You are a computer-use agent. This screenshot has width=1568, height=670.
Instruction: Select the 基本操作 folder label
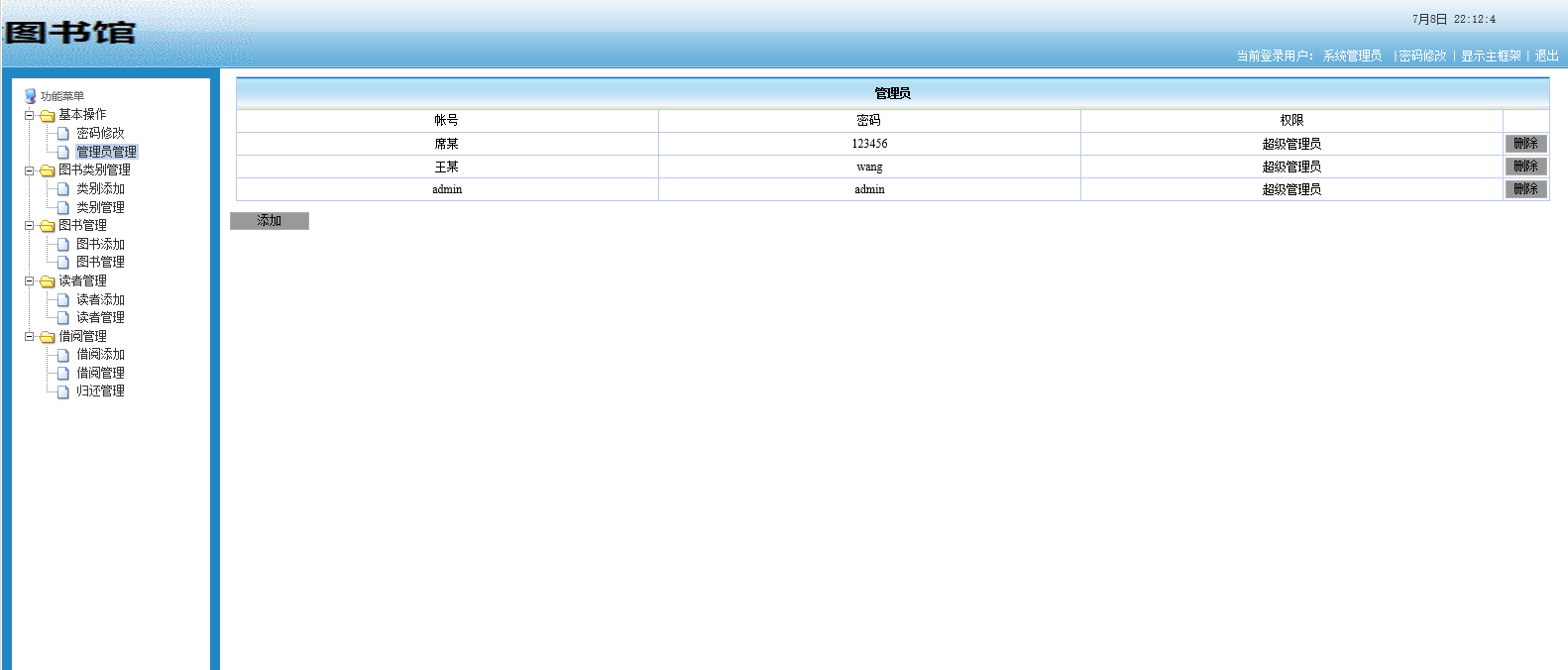pos(82,115)
